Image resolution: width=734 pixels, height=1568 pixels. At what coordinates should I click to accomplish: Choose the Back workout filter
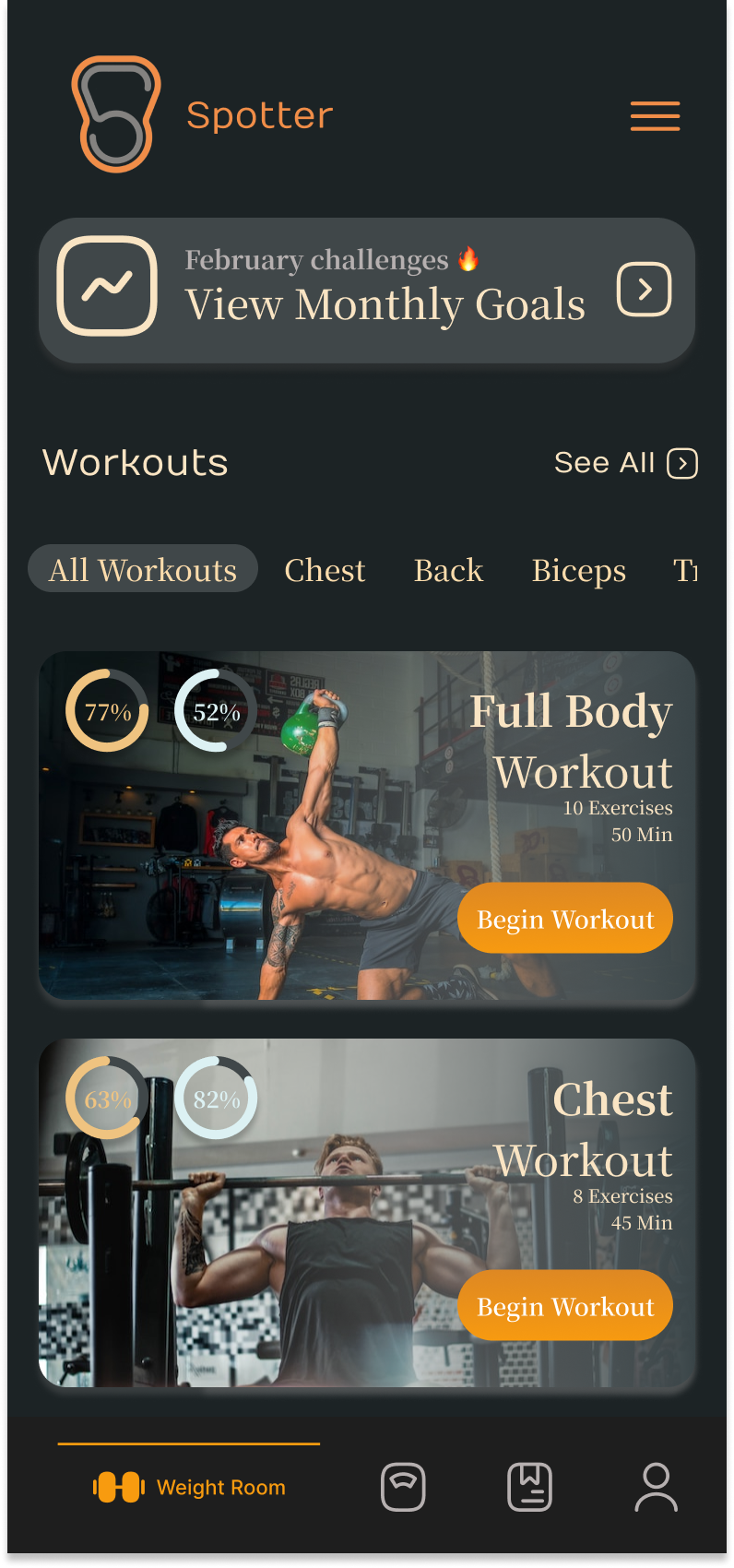[448, 570]
